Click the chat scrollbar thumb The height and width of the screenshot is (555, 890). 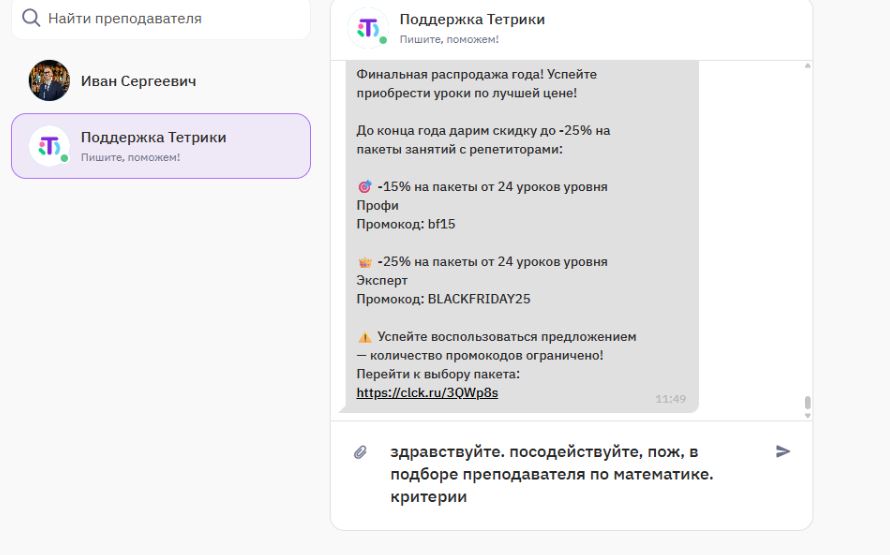[807, 403]
